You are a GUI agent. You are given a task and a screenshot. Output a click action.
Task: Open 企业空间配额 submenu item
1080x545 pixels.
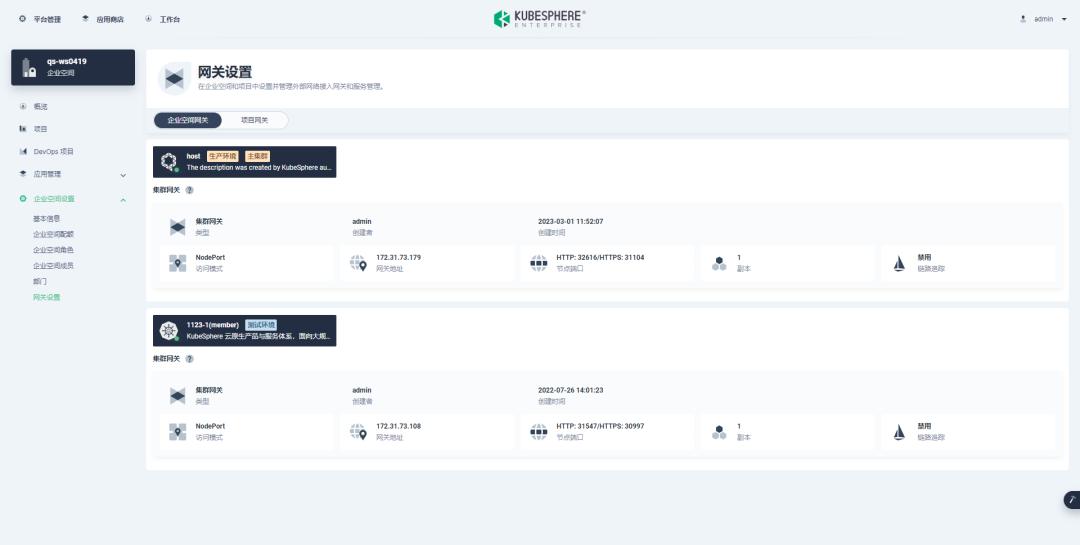(53, 234)
